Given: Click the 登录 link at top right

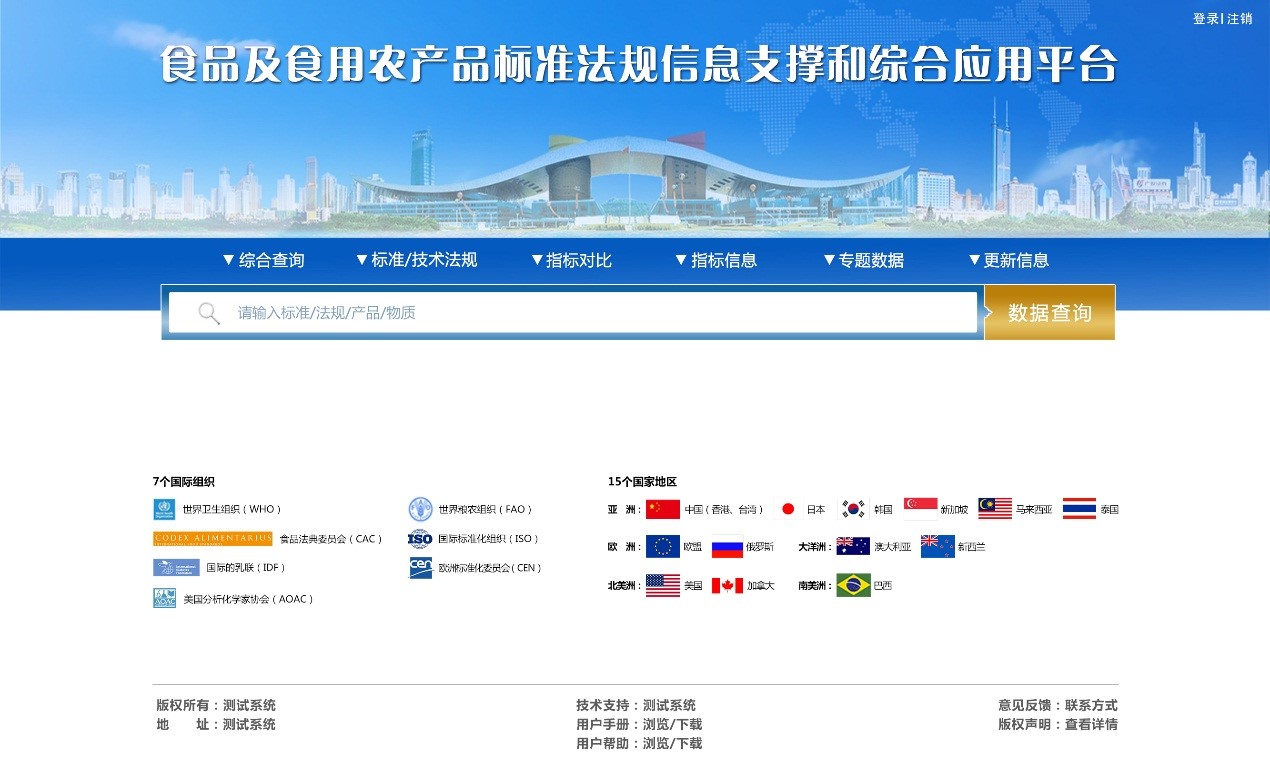Looking at the screenshot, I should pos(1205,19).
